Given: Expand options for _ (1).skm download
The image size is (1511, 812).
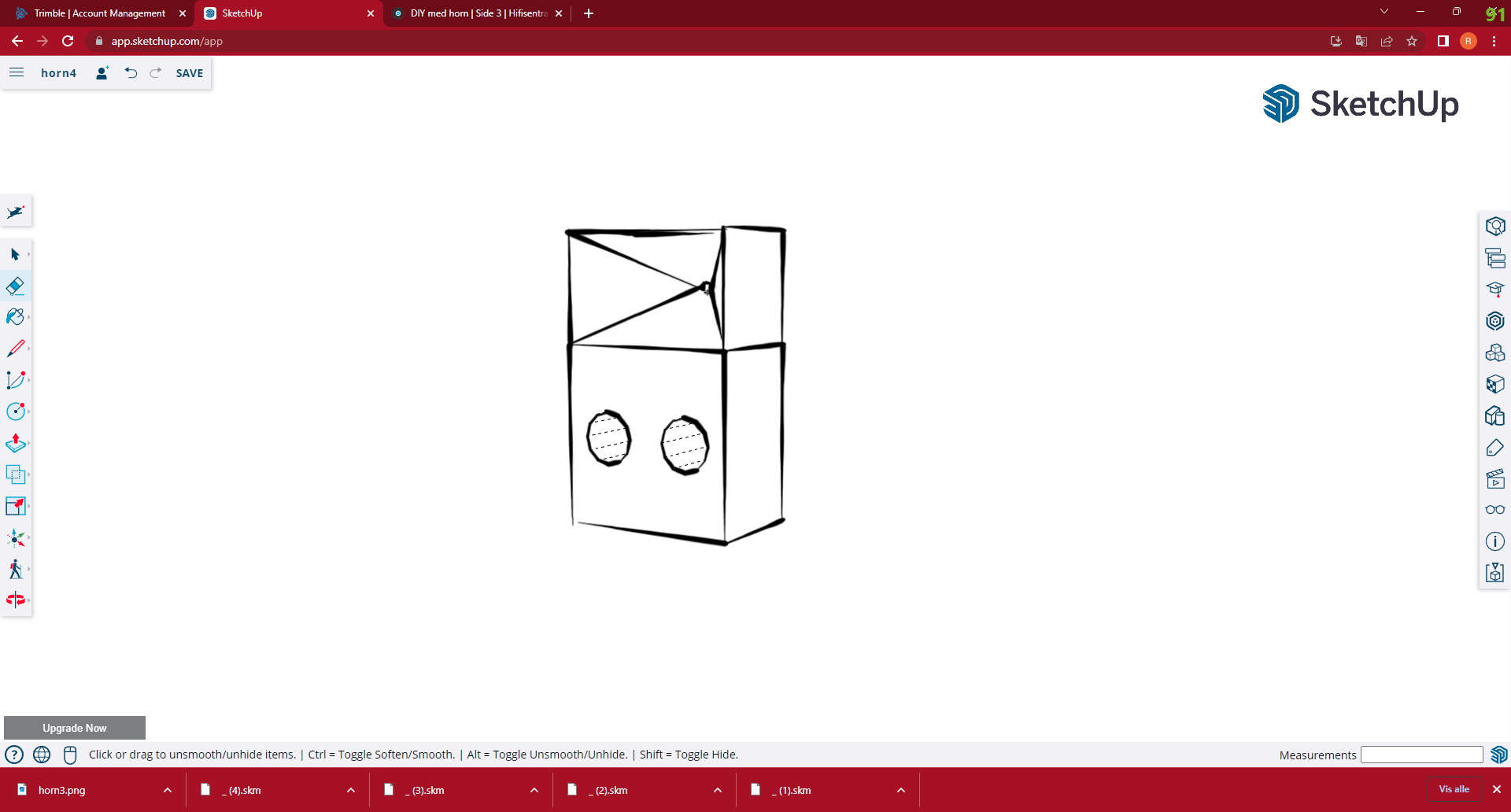Looking at the screenshot, I should click(901, 790).
